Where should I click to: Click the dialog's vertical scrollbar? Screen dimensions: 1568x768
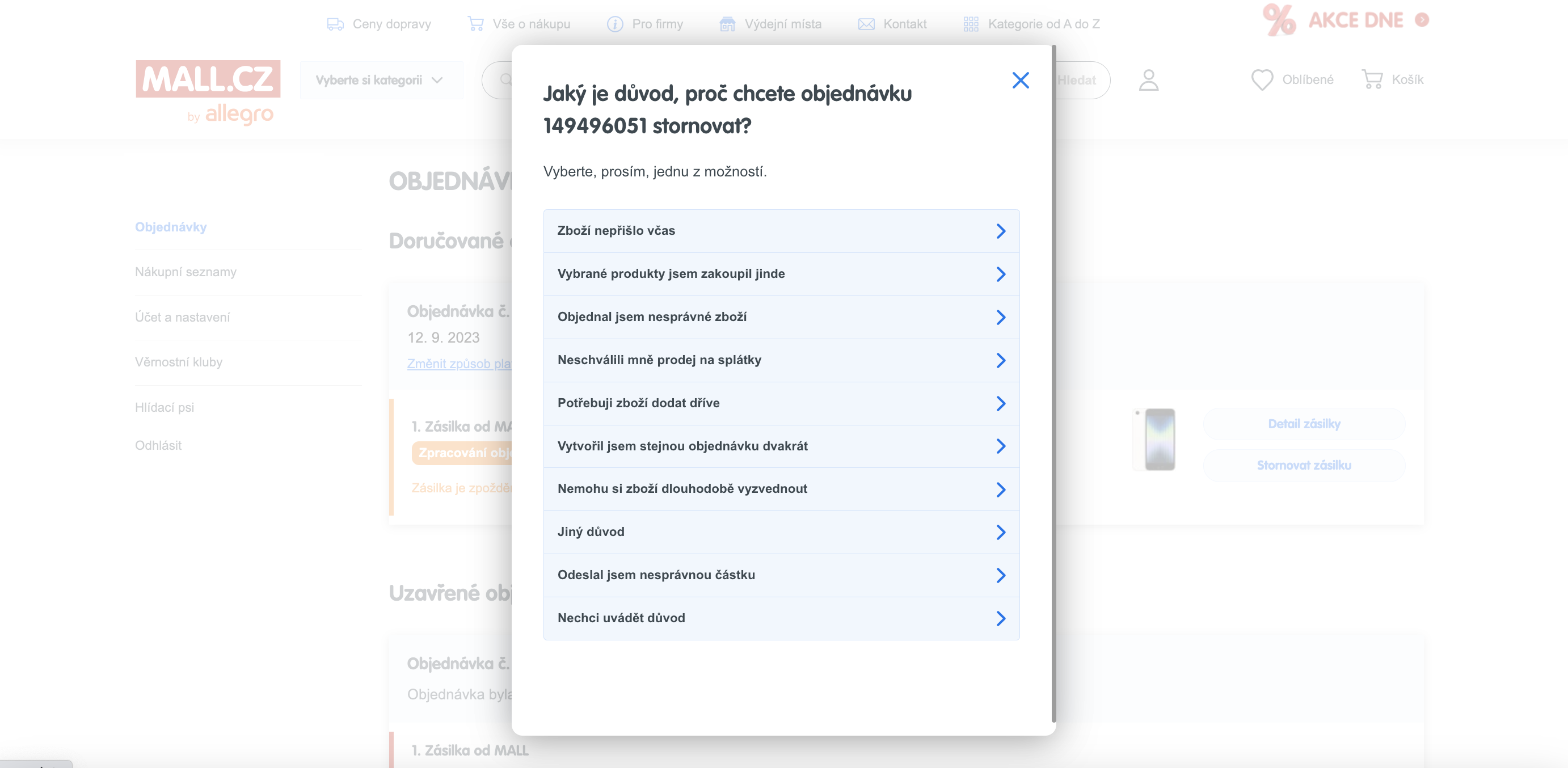pyautogui.click(x=1053, y=383)
